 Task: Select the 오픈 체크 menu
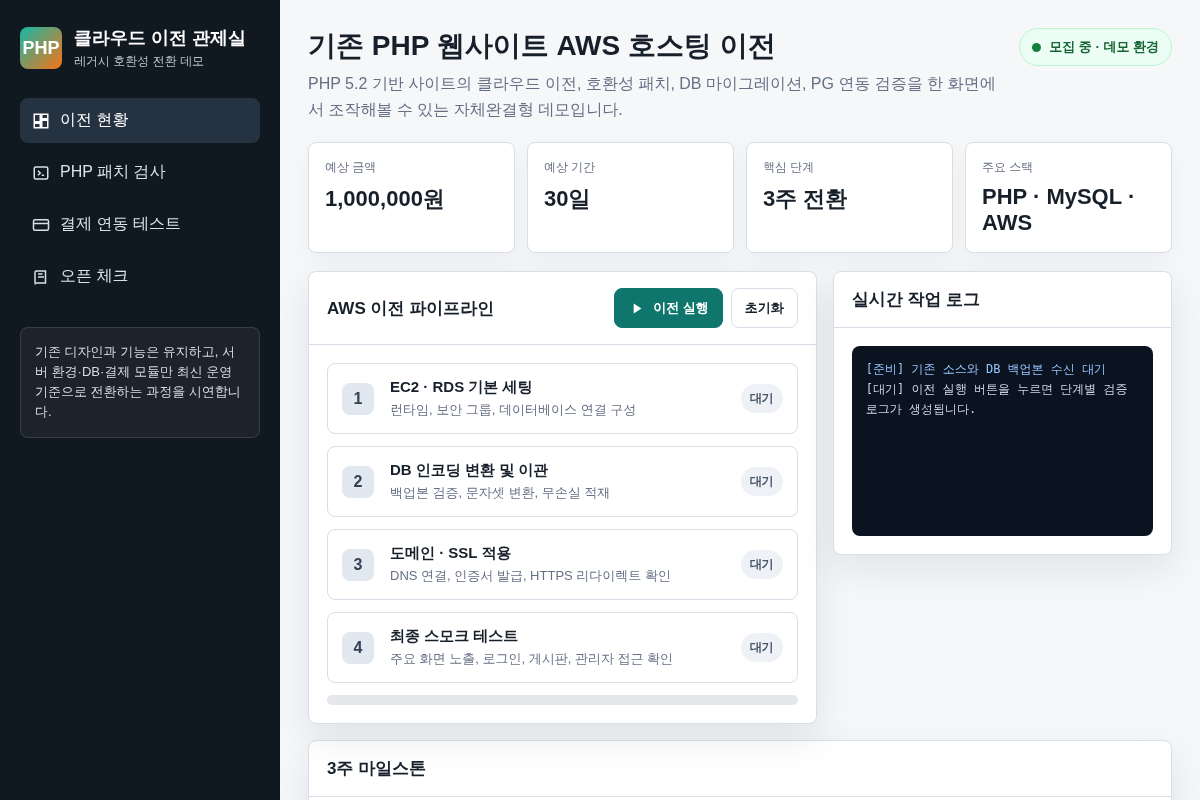(x=140, y=276)
